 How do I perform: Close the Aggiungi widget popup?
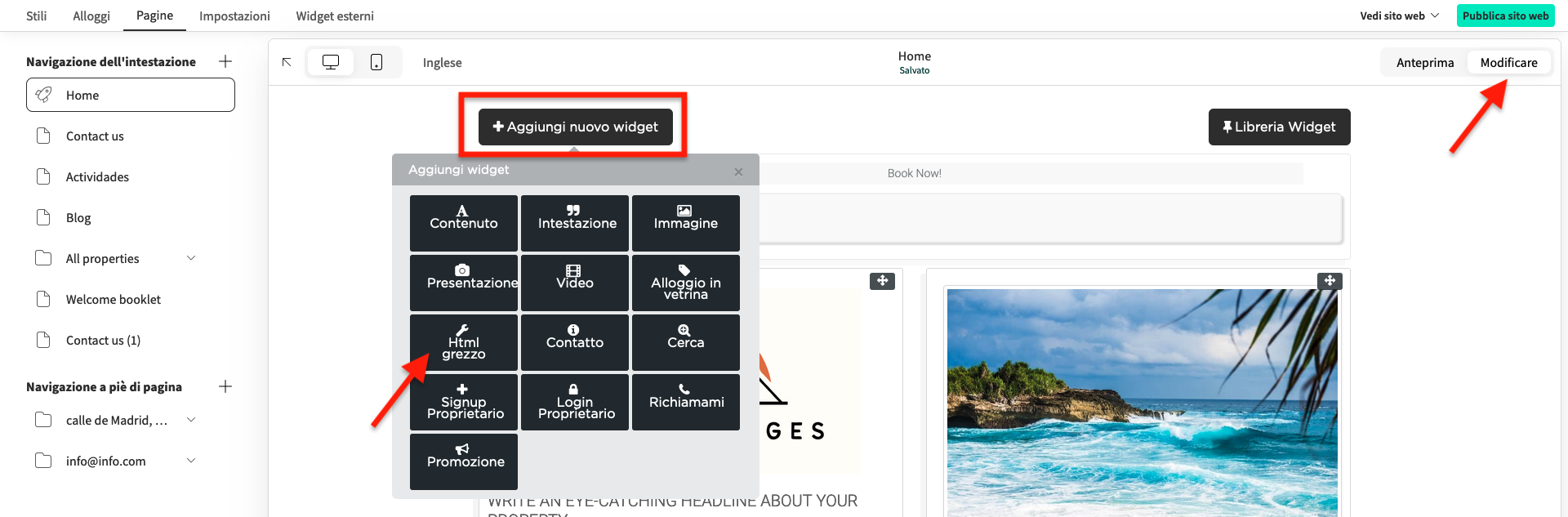[738, 172]
